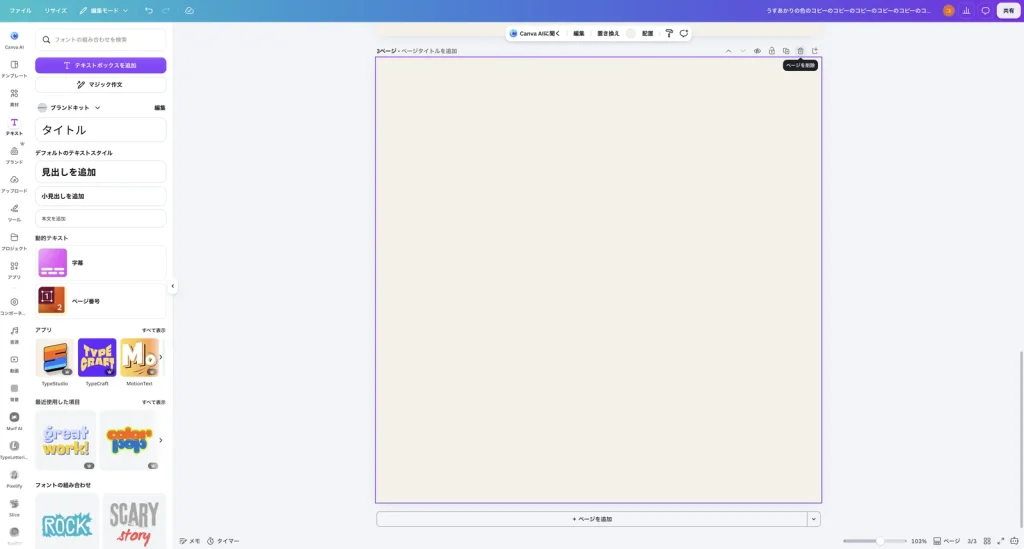Open the Pixelify app in sidebar
1024x549 pixels.
coord(14,478)
